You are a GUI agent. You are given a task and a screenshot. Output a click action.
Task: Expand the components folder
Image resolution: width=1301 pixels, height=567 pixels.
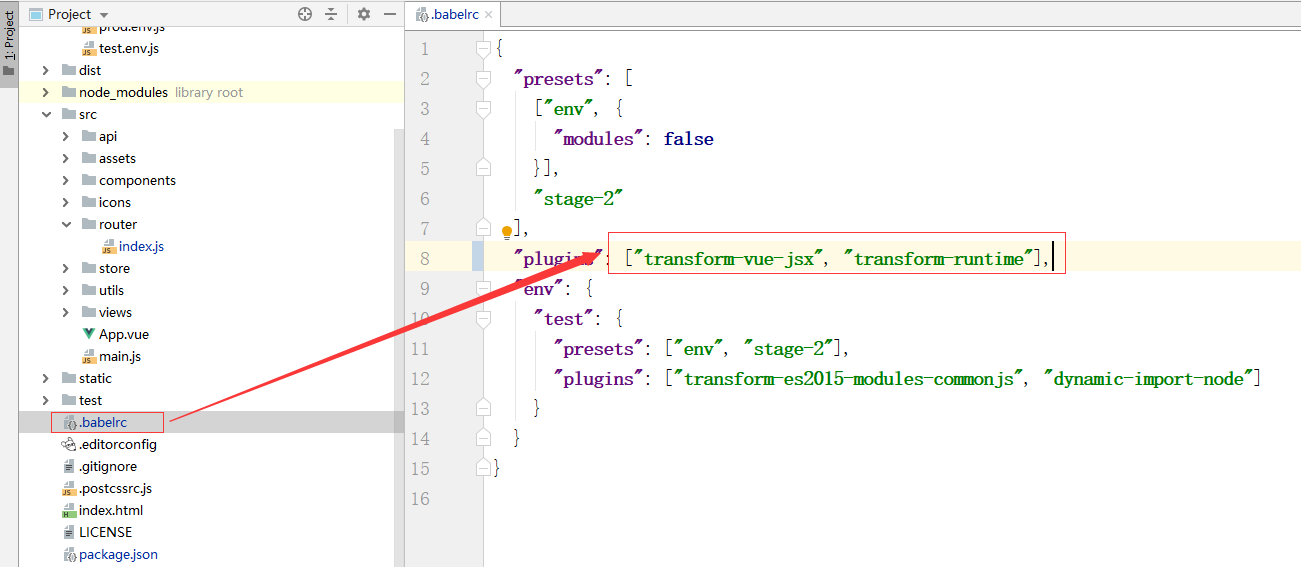click(65, 180)
